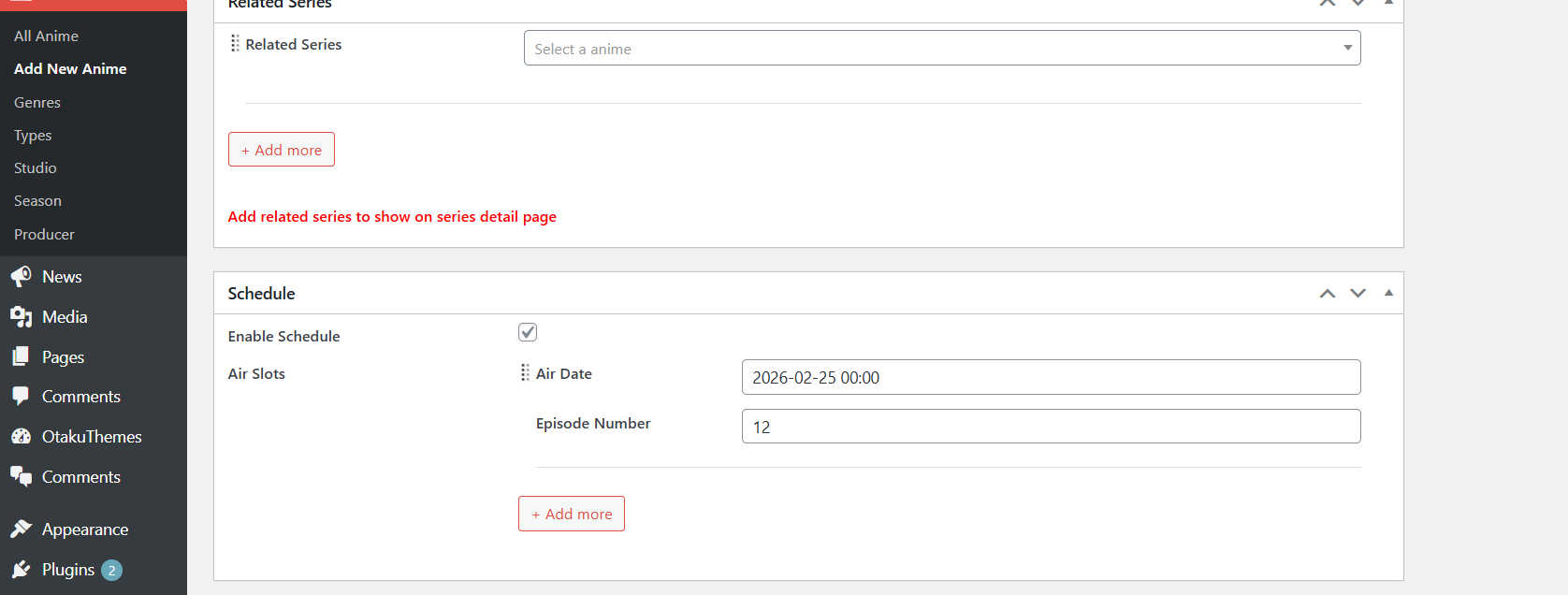Click the OtakuThemes palette icon
This screenshot has height=595, width=1568.
[x=21, y=437]
